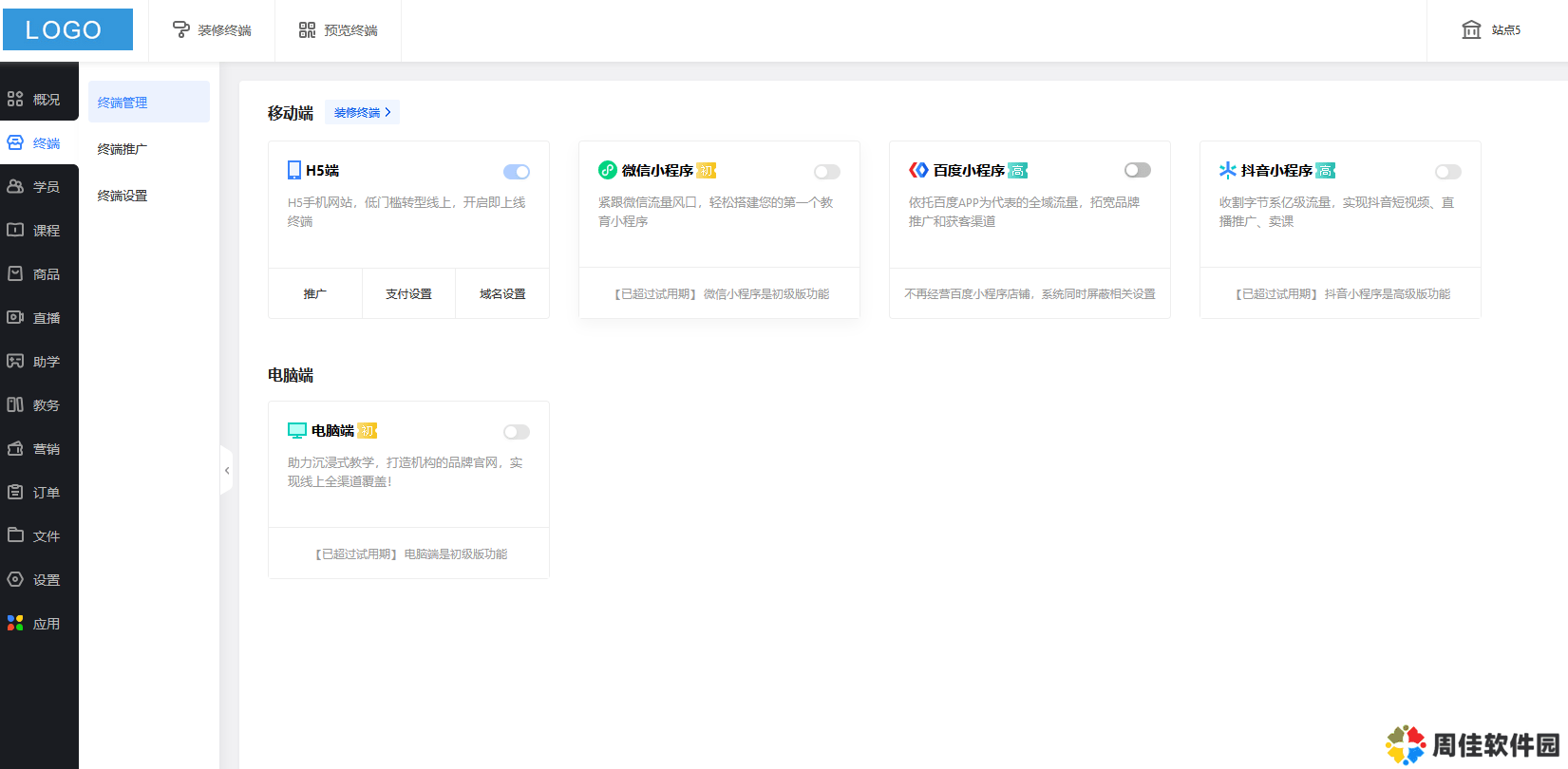Click the 初 badge beside 微信小程序

[706, 171]
